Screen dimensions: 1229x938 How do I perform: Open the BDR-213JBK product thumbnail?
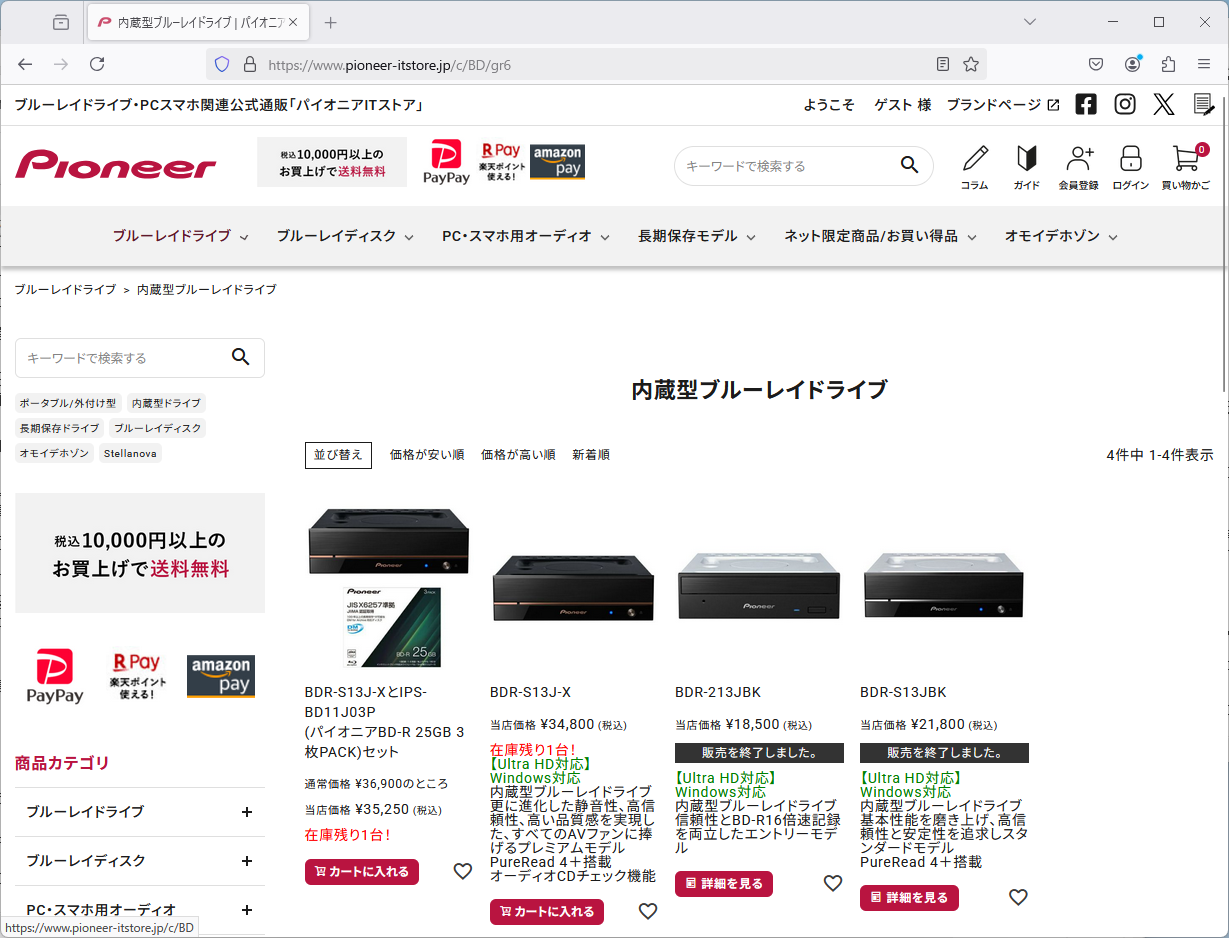(x=759, y=586)
